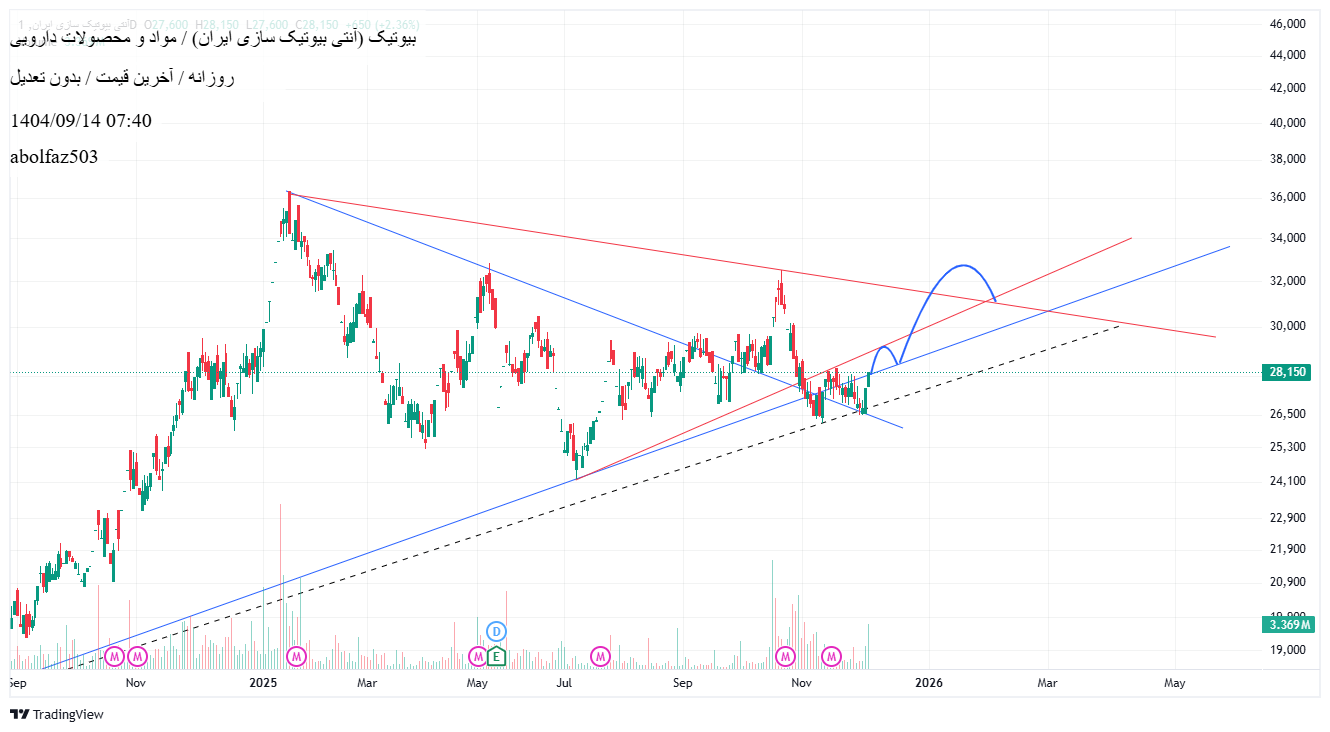This screenshot has height=732, width=1330.
Task: Click the abolfaz503 watermark text
Action: click(x=53, y=157)
